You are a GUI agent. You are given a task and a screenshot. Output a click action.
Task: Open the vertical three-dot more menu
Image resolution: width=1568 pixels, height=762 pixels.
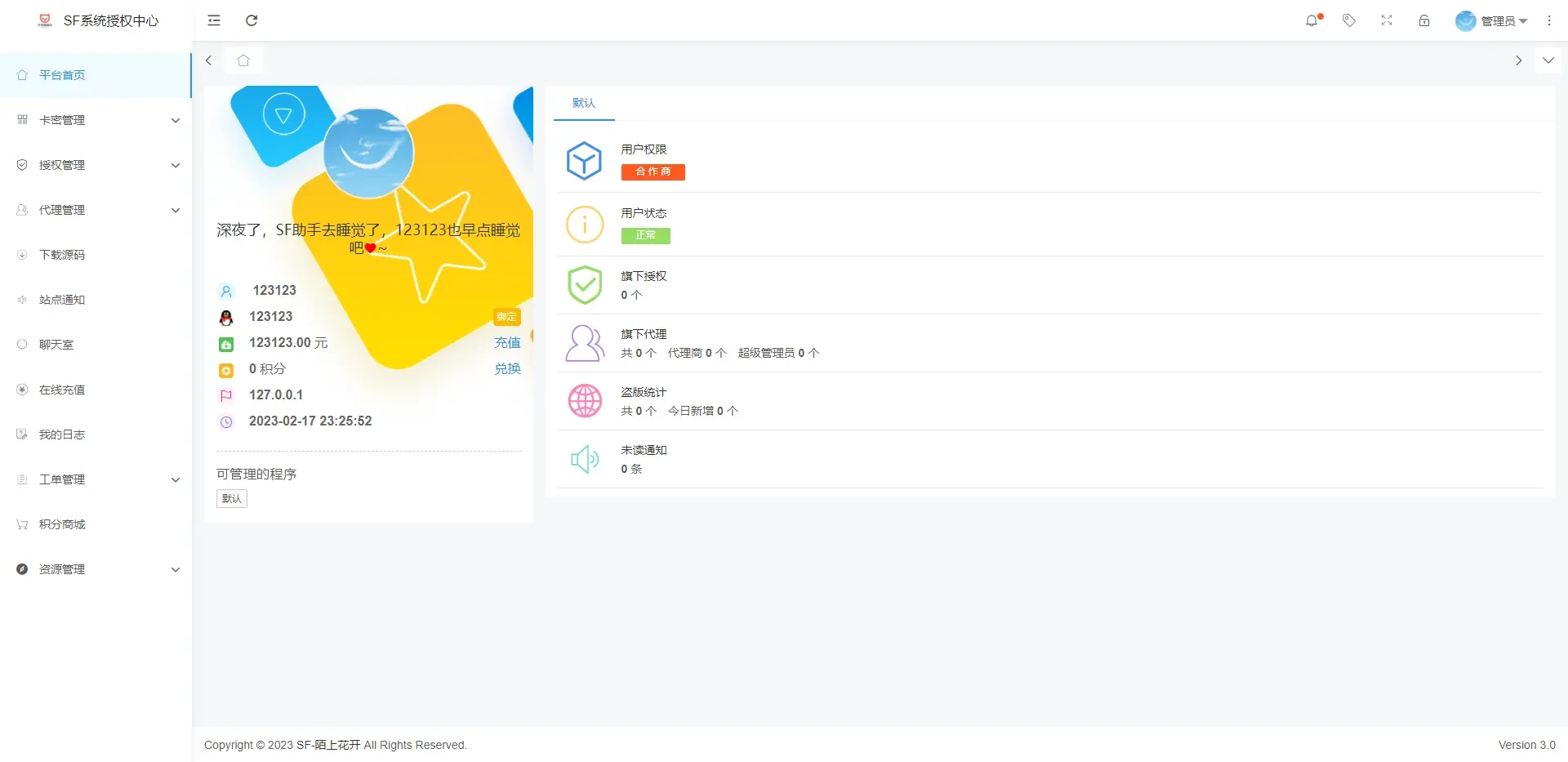coord(1549,20)
